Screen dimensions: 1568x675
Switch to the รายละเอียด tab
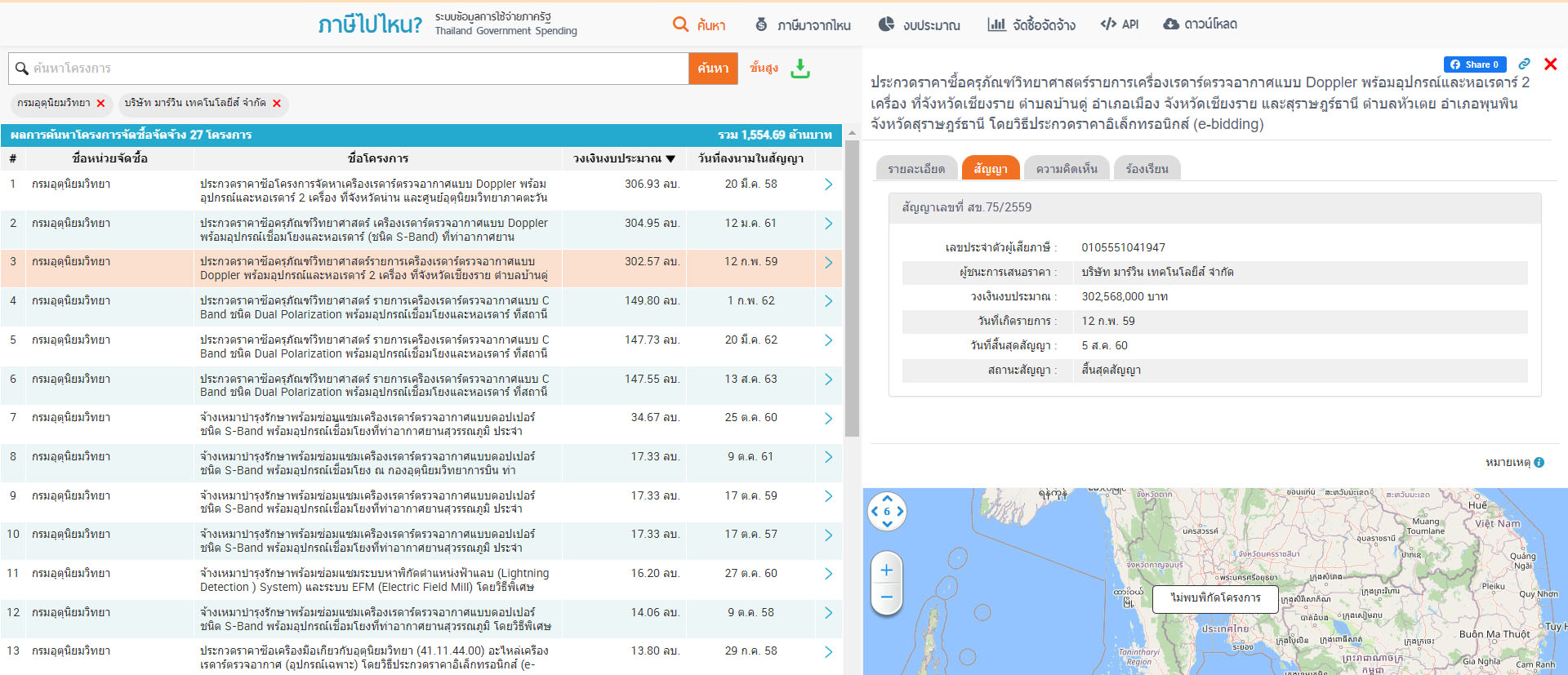click(x=915, y=169)
